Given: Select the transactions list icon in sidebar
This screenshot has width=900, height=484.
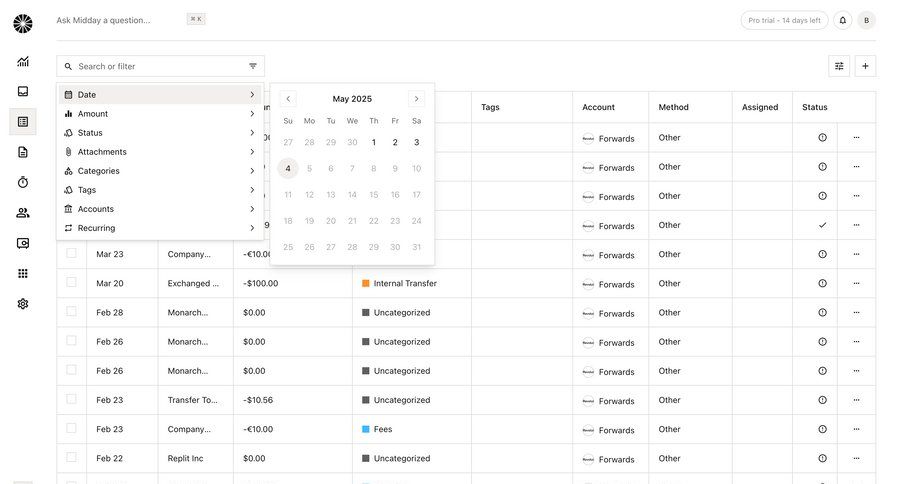Looking at the screenshot, I should coord(23,122).
